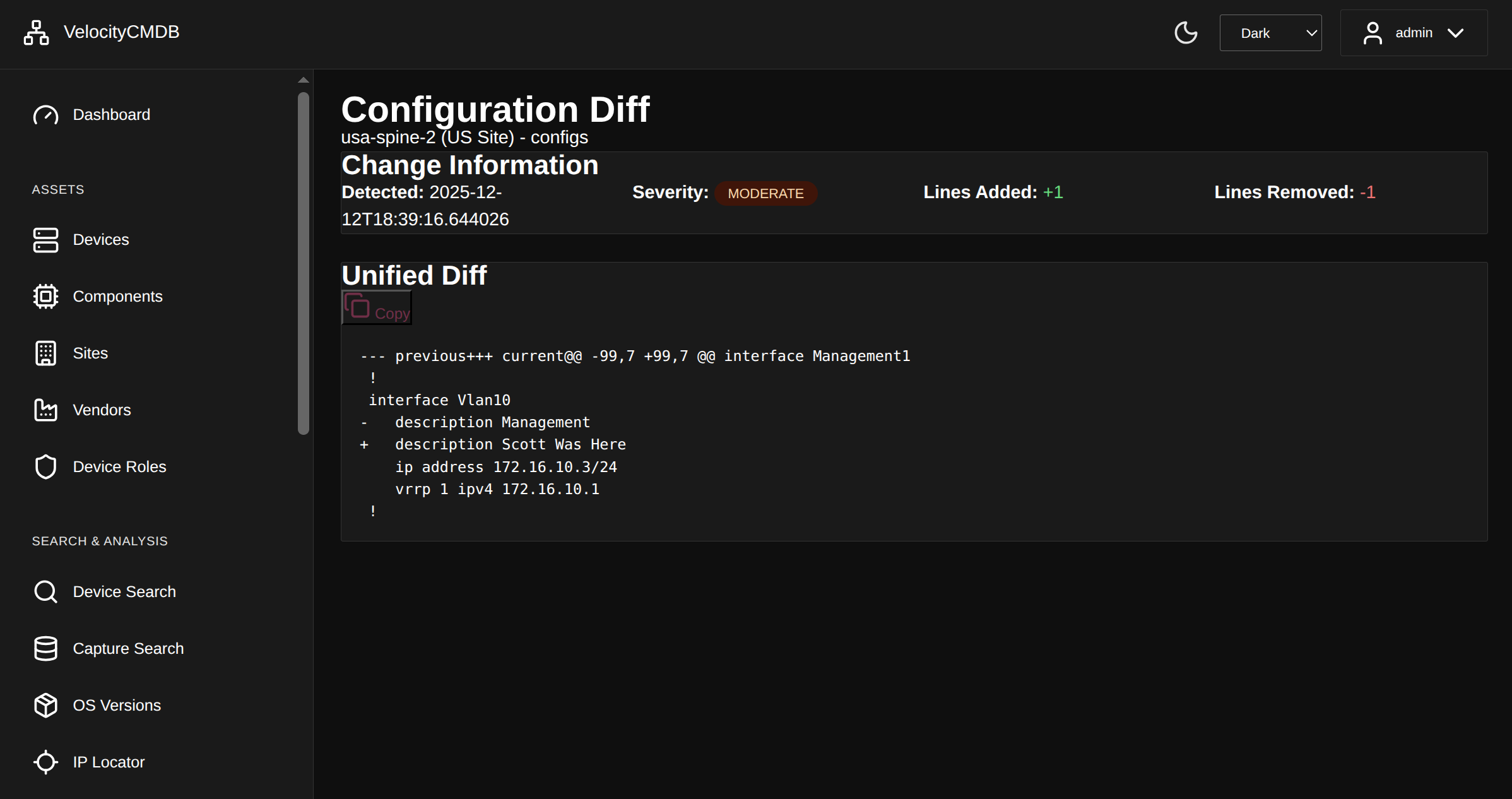This screenshot has height=799, width=1512.
Task: Go to Dashboard in the sidebar
Action: [x=112, y=115]
